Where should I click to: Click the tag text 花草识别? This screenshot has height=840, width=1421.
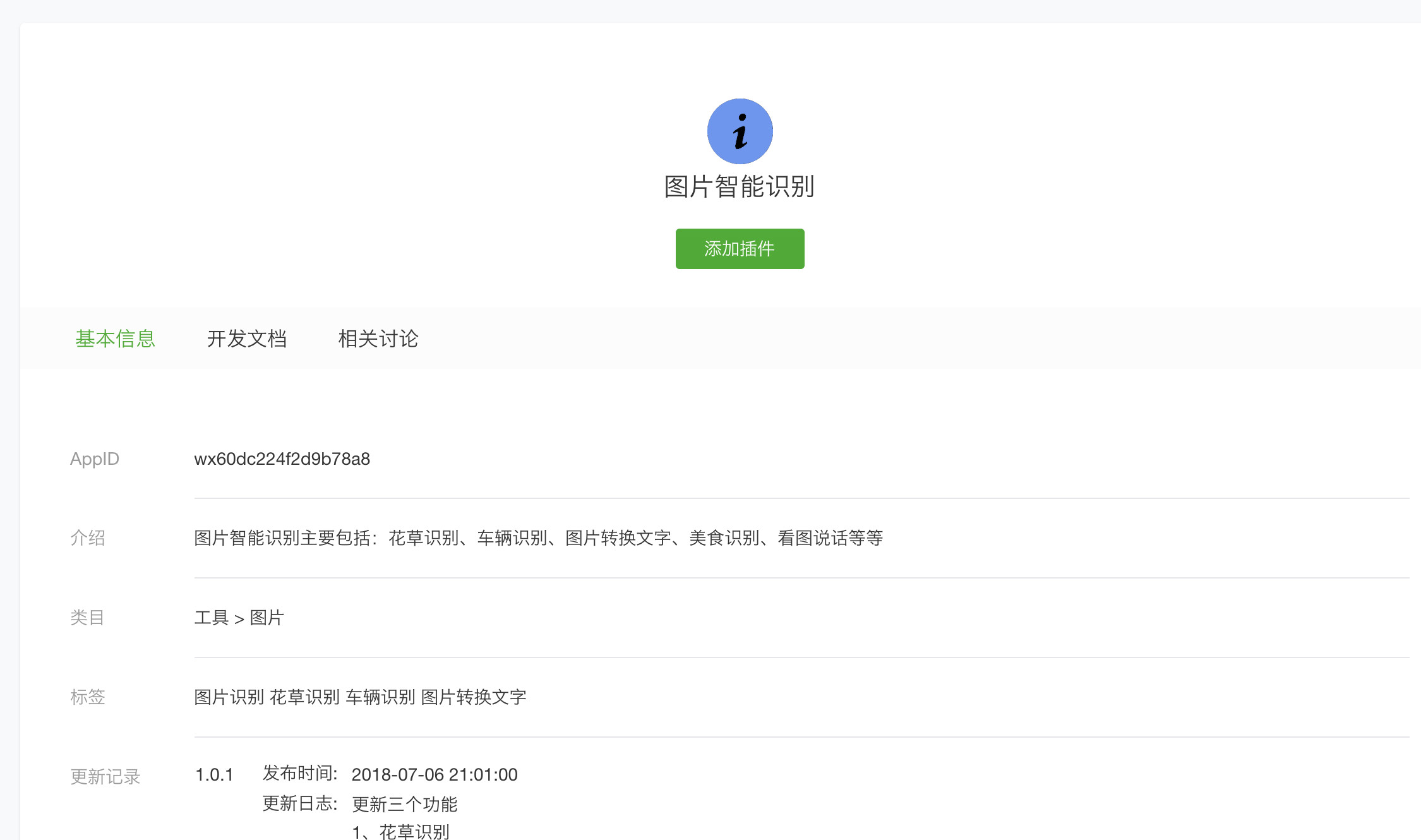pyautogui.click(x=304, y=697)
